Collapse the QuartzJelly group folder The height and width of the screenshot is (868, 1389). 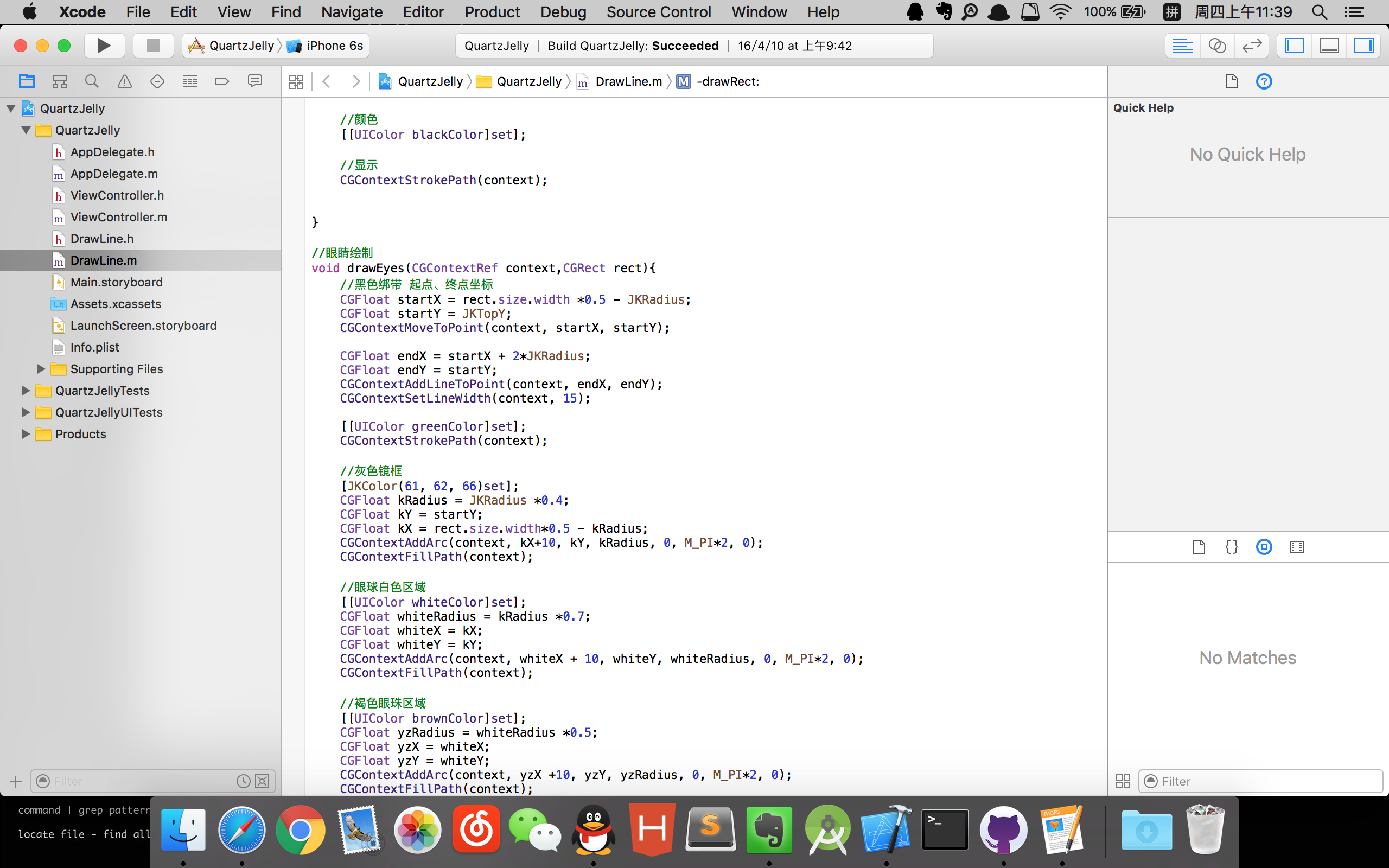point(26,130)
